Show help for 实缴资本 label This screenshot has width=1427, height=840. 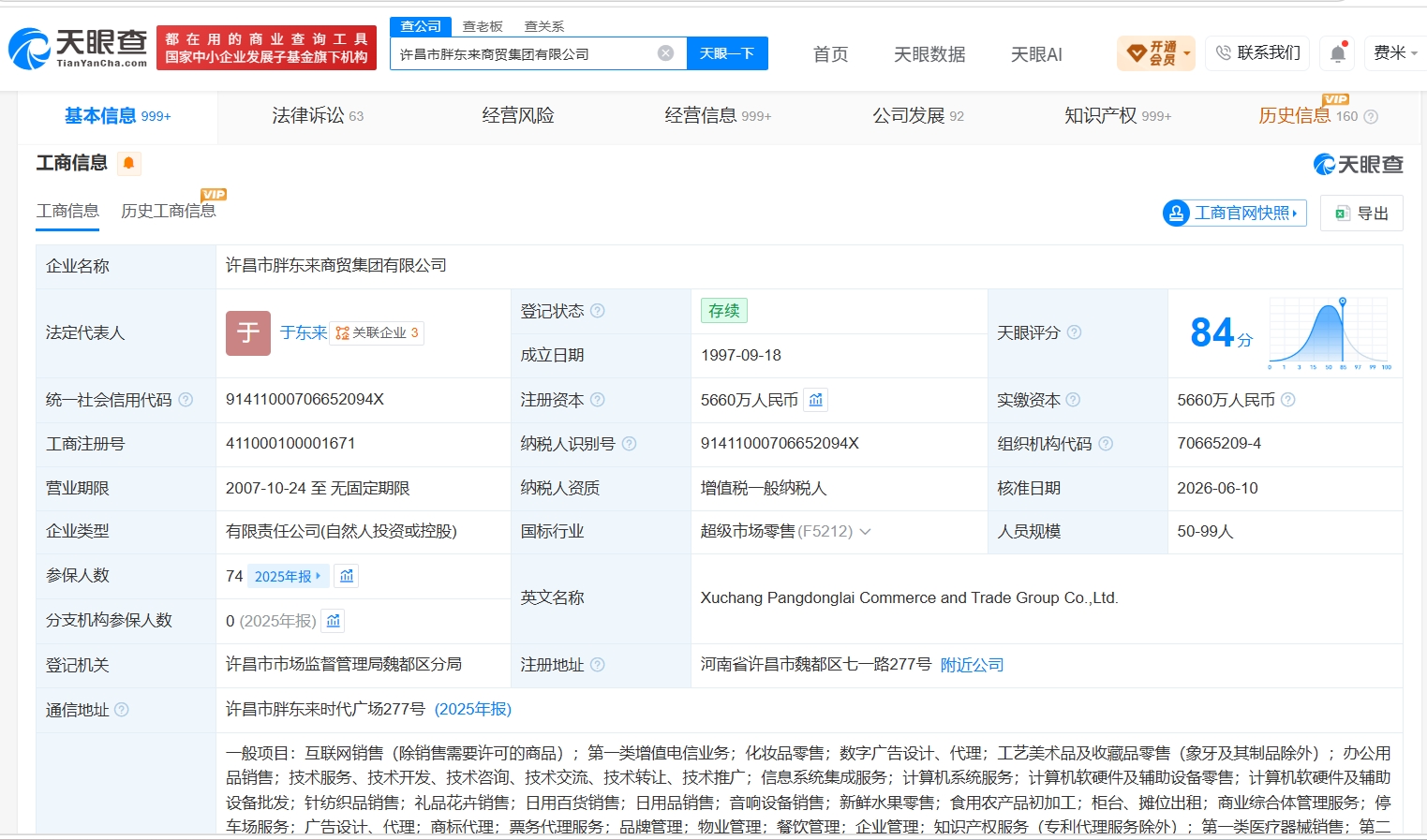[x=1074, y=400]
